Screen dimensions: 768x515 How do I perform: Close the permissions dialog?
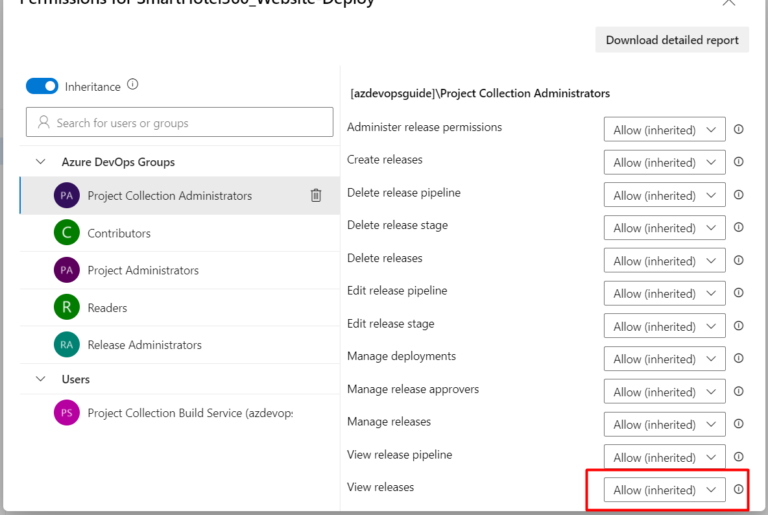pos(729,3)
